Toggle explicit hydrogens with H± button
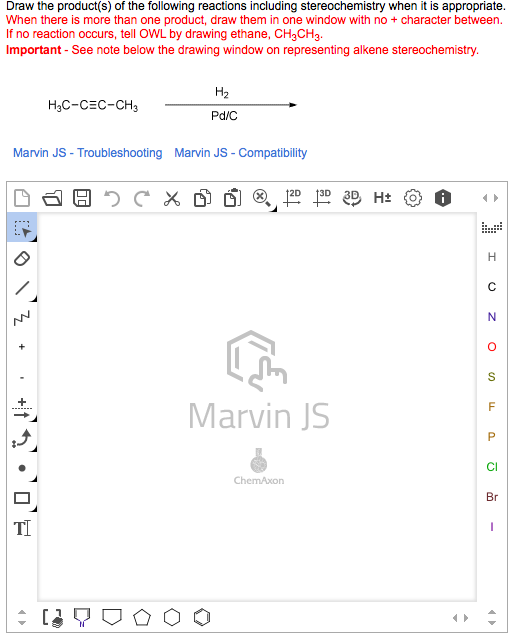Screen dimensions: 518x637 point(382,198)
